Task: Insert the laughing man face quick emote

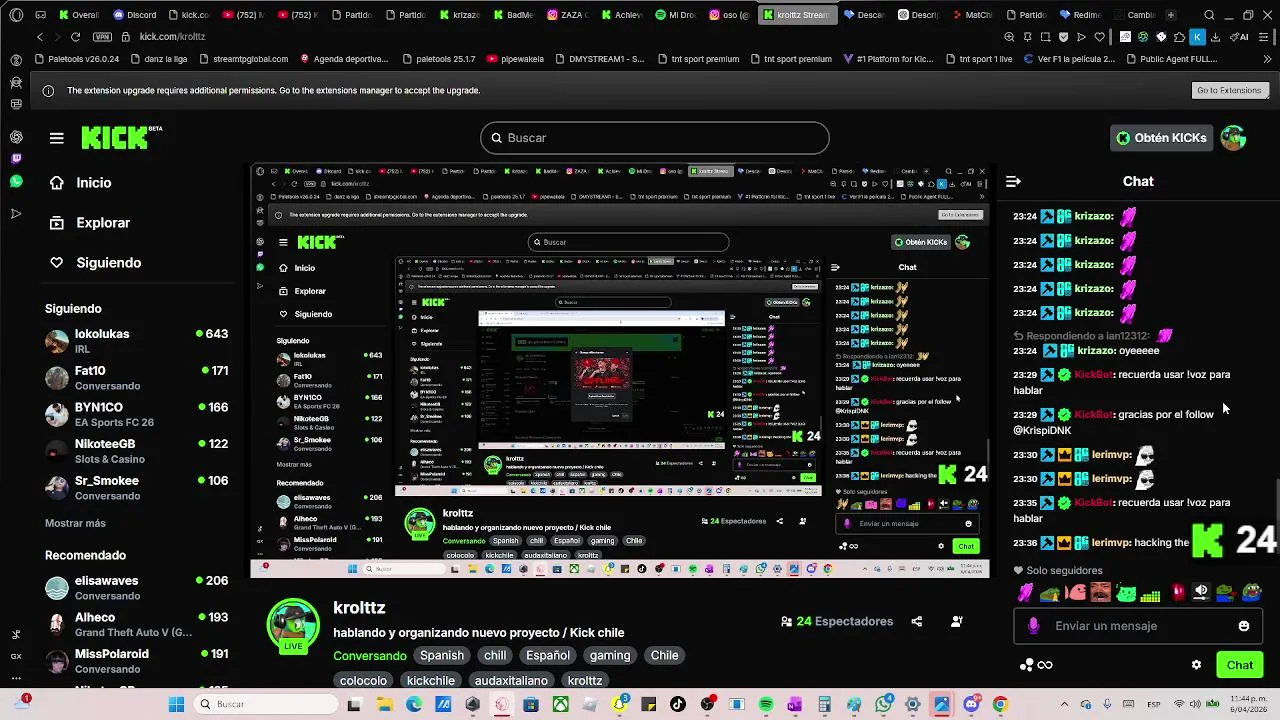Action: [1101, 593]
